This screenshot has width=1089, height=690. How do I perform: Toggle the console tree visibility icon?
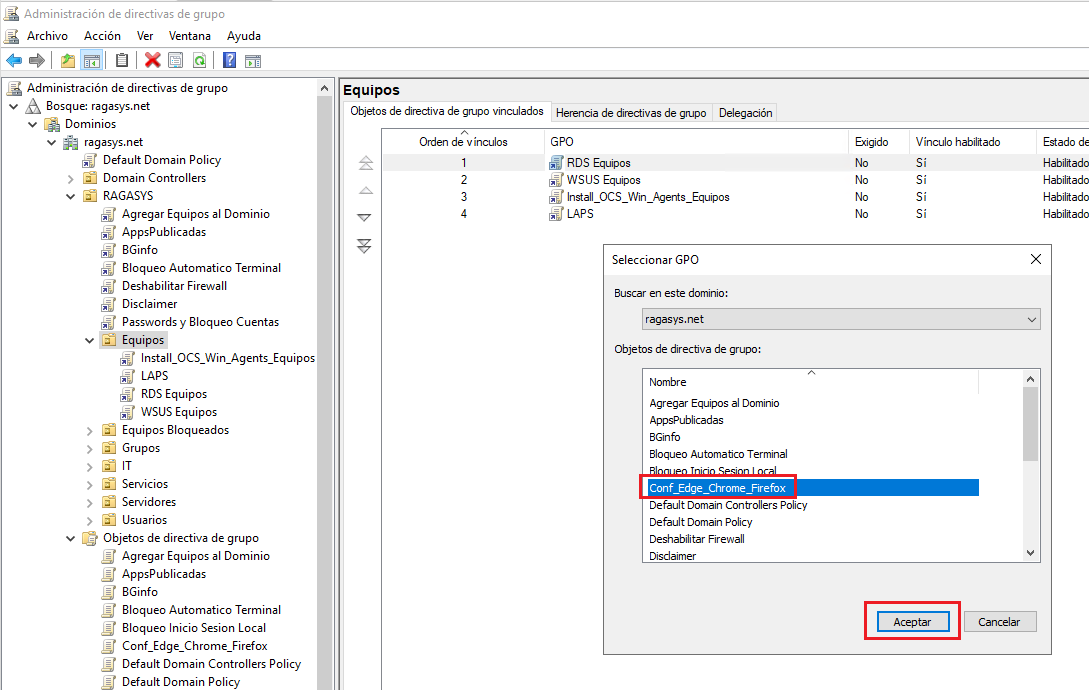(91, 60)
